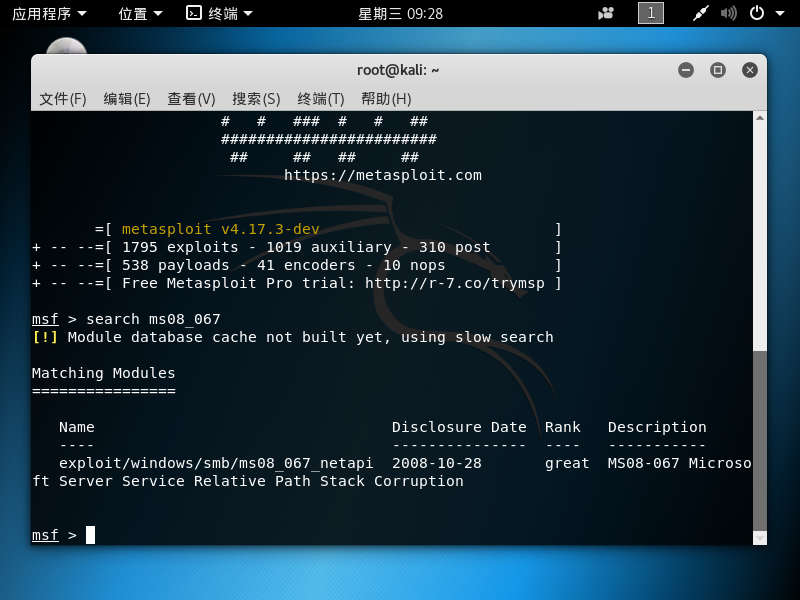Click the exploit/windows/smb/ms08_067_netapi module name

click(216, 463)
